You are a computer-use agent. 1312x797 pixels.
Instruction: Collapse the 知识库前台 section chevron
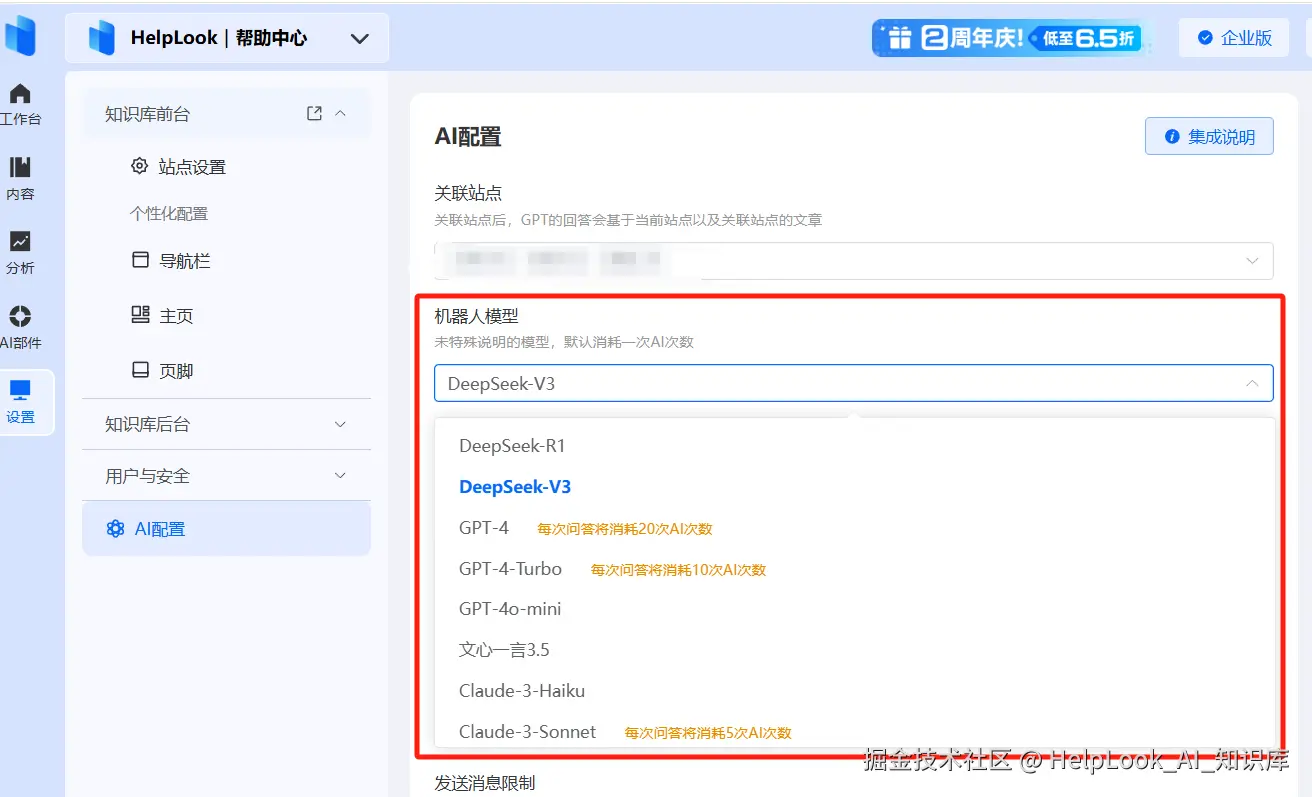(340, 114)
